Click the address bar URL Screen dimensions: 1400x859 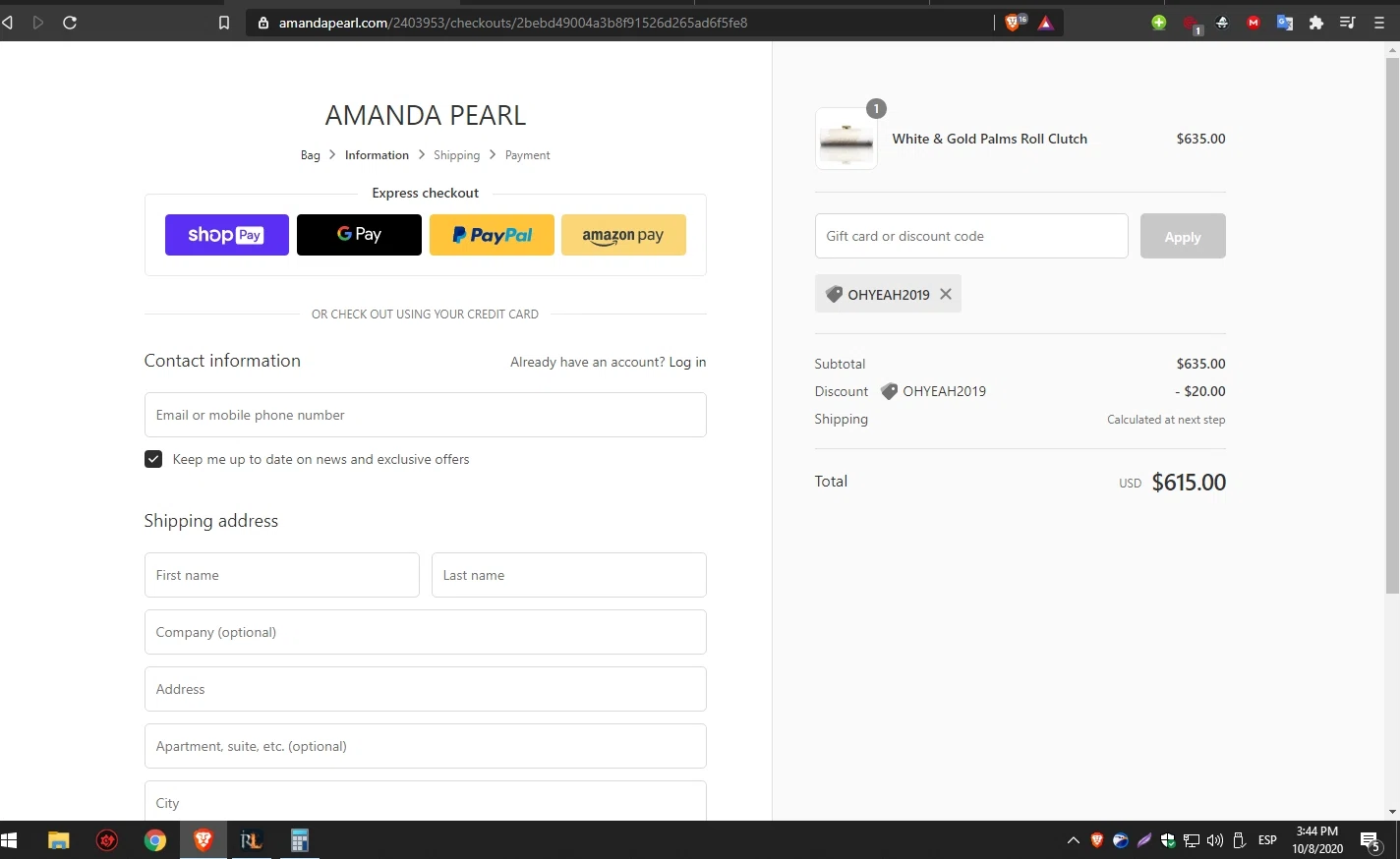[513, 23]
